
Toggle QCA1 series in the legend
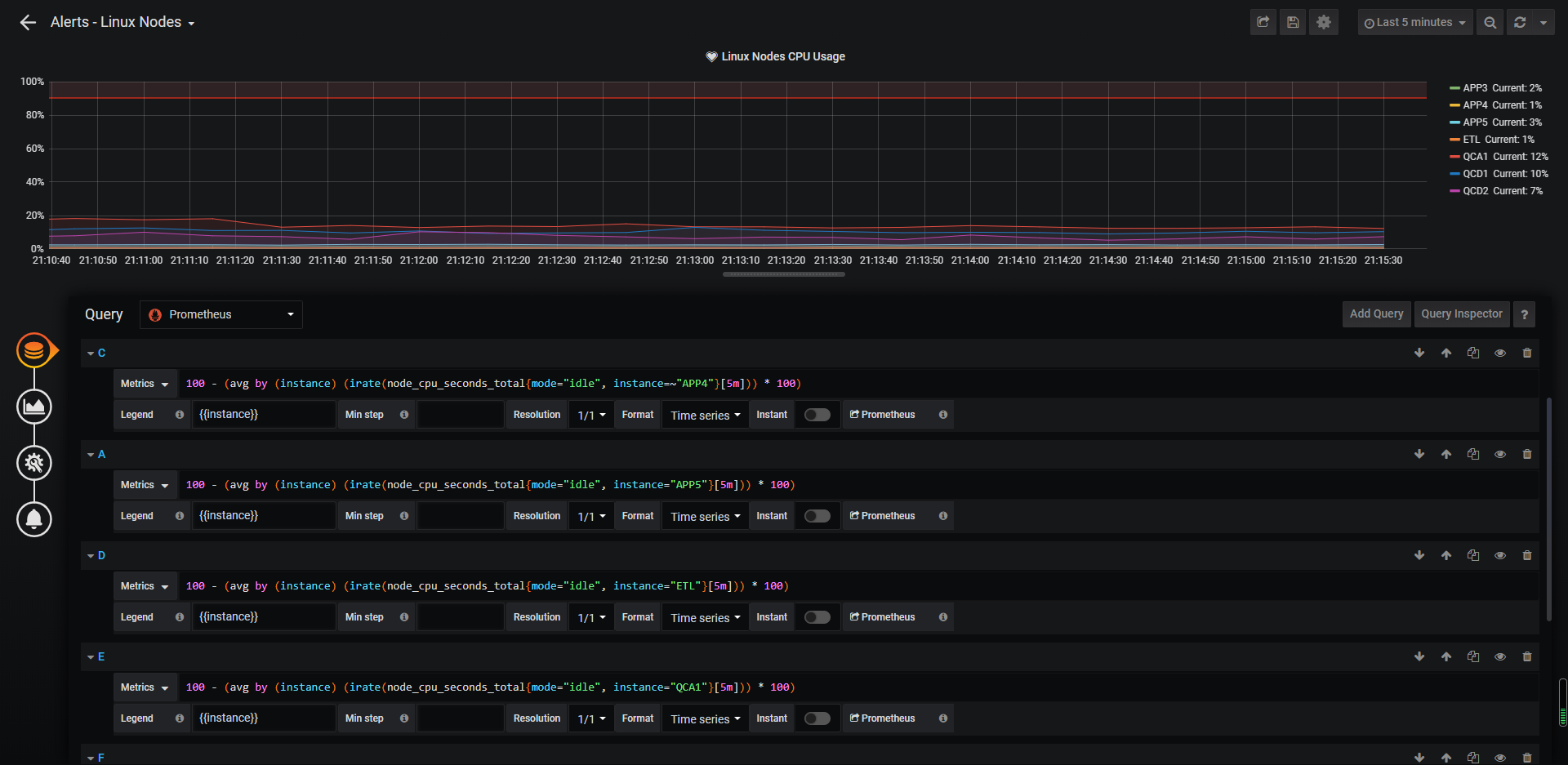click(1475, 157)
